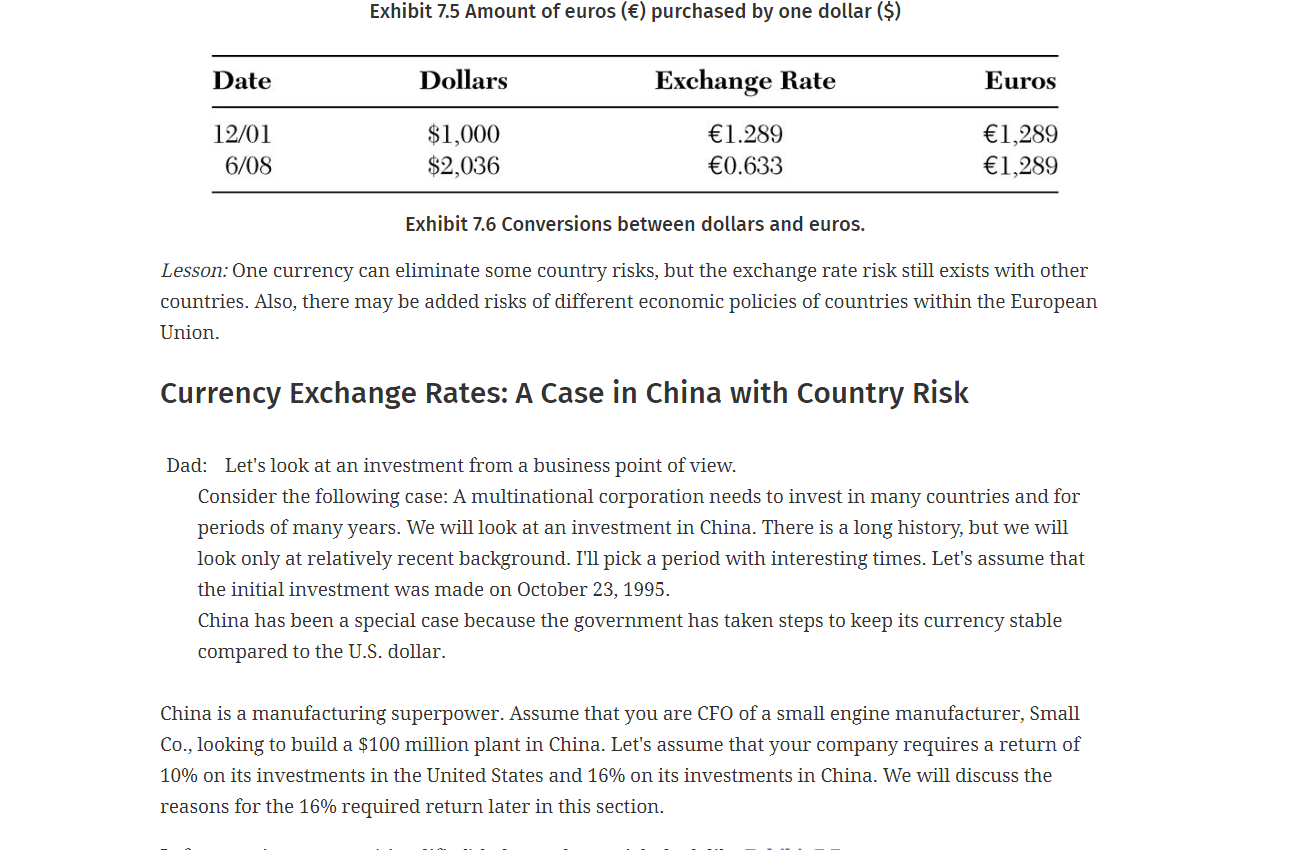Viewport: 1292px width, 850px height.
Task: Click the 'Dad:' speaker label
Action: (x=187, y=466)
